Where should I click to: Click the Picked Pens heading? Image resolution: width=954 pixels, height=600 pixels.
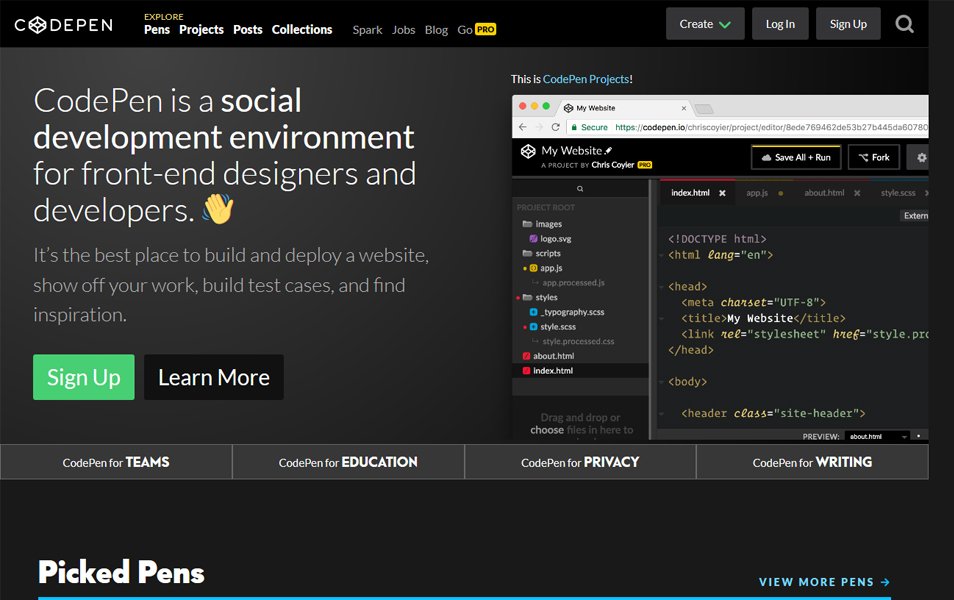(121, 572)
